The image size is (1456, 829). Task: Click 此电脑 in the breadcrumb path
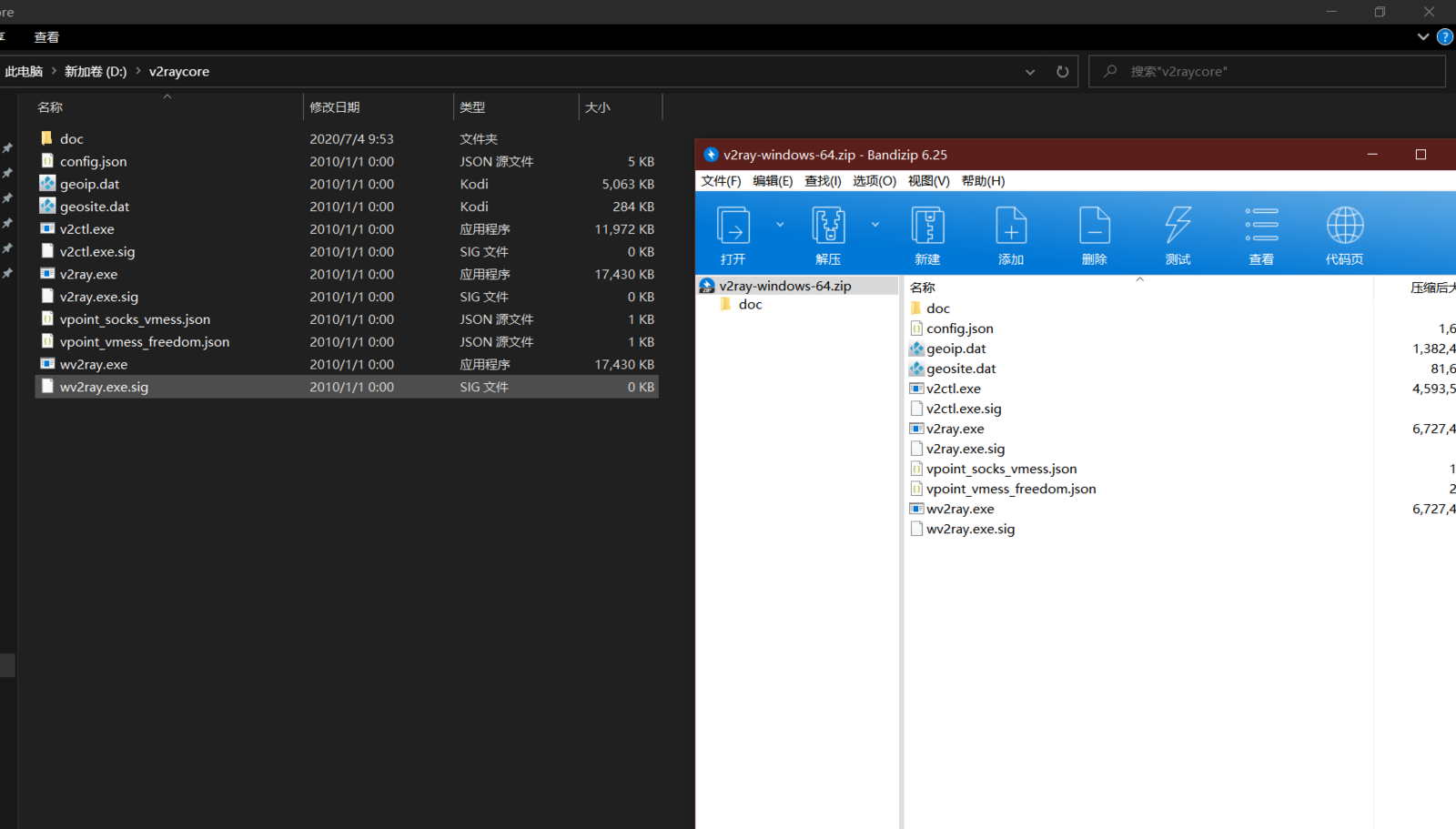tap(24, 72)
